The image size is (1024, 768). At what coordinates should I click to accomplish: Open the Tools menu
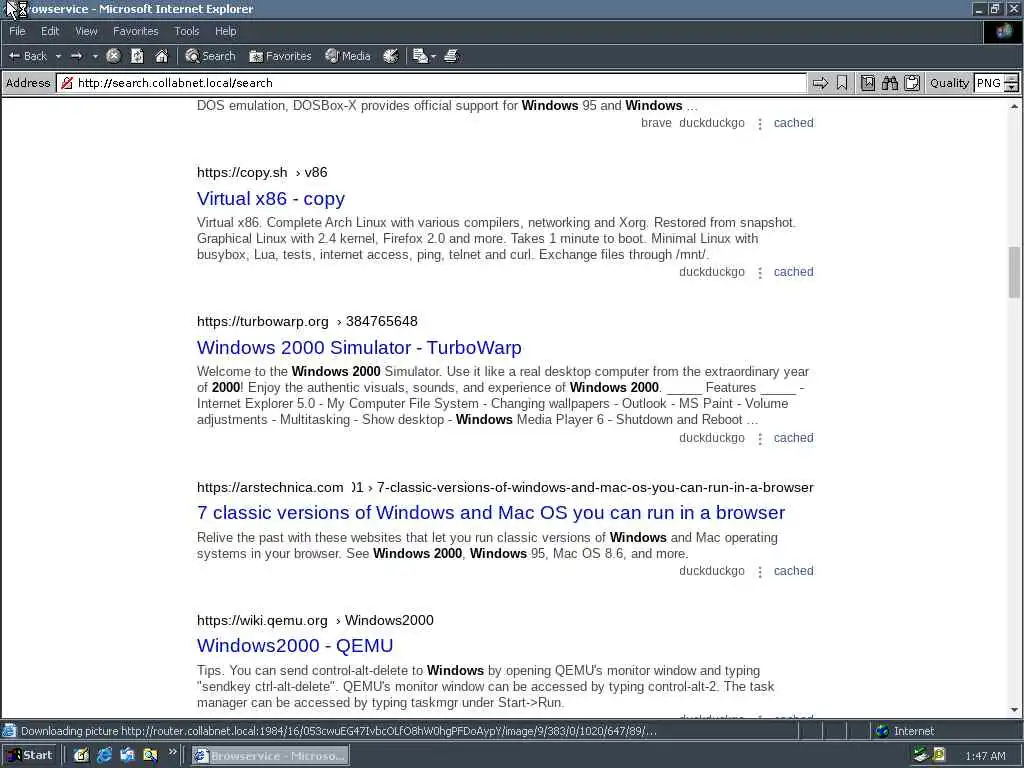[x=187, y=31]
